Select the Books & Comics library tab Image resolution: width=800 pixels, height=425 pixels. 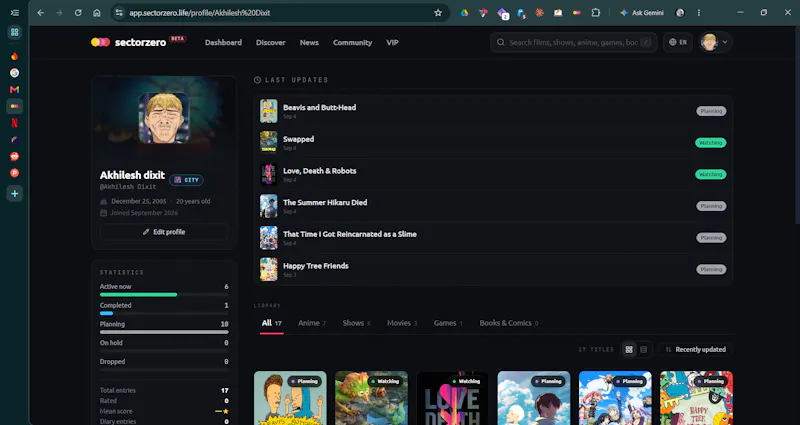[x=509, y=323]
